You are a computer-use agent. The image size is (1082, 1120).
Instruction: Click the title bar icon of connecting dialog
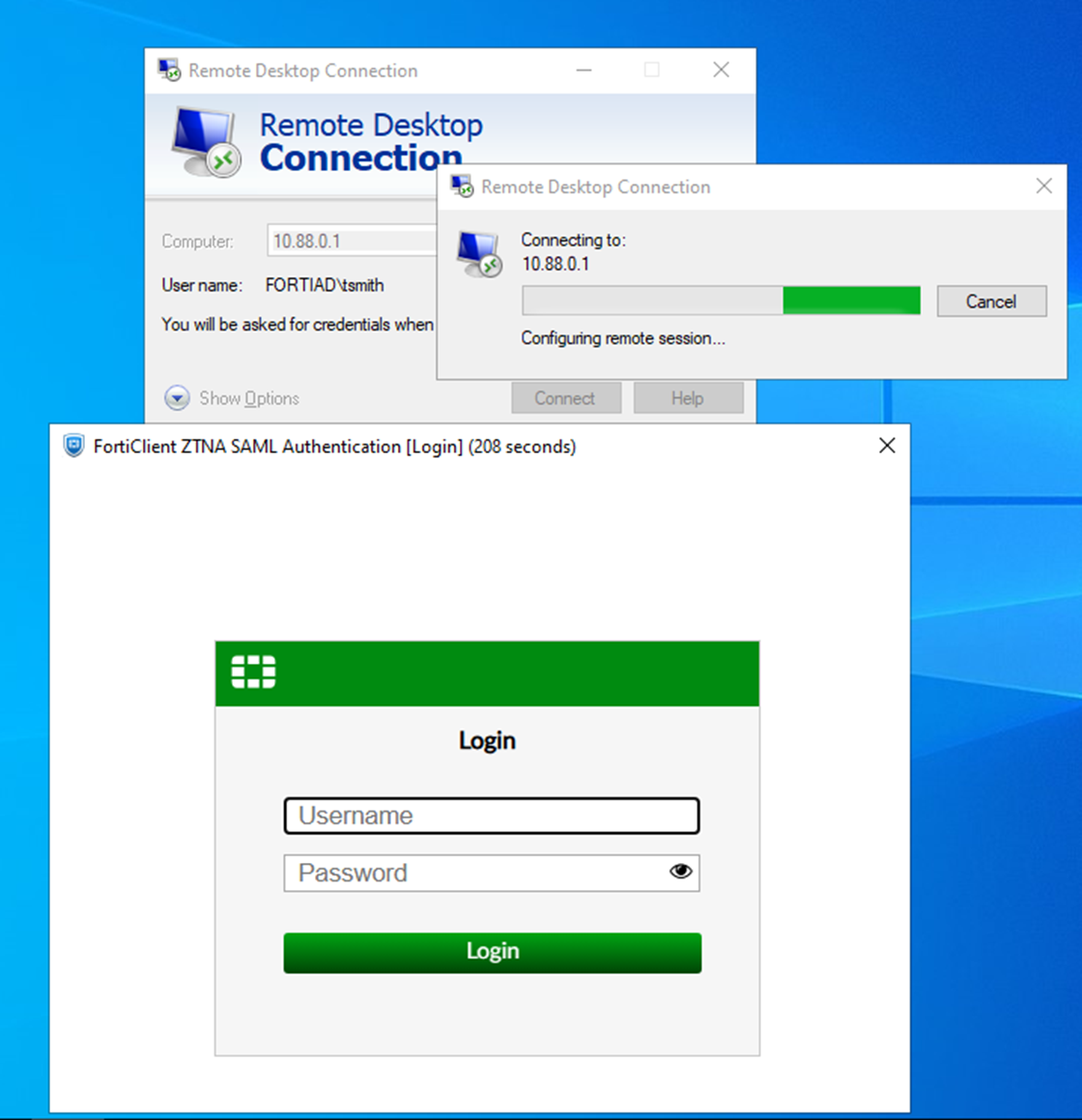462,187
